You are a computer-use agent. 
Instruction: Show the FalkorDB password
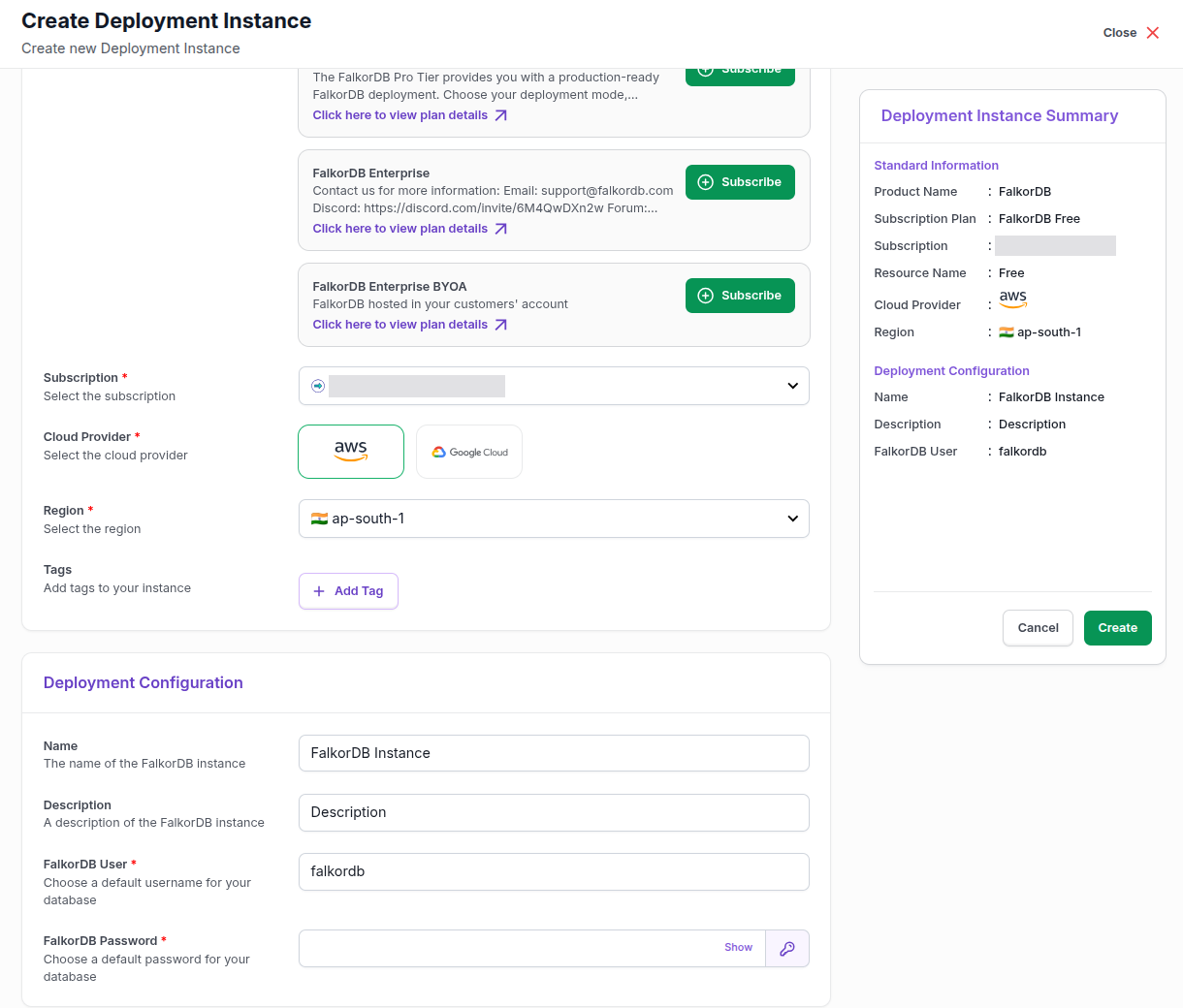pyautogui.click(x=738, y=948)
